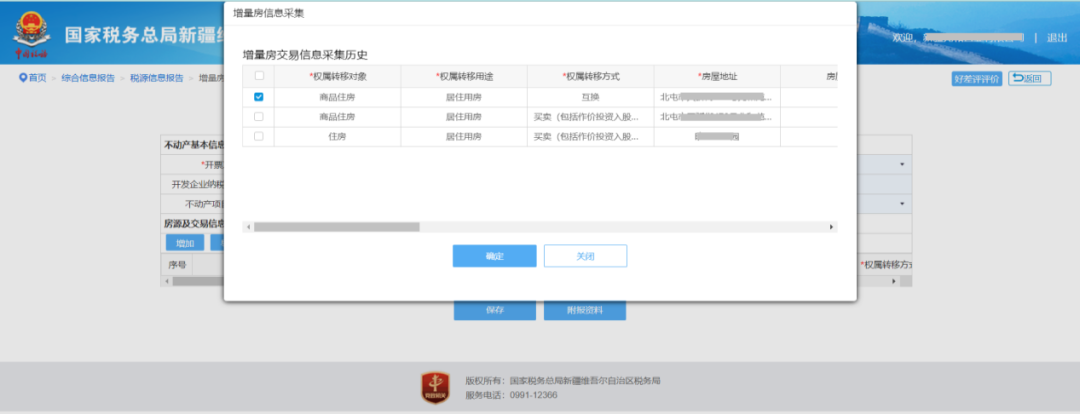Screen dimensions: 1080x414
Task: Click the 服务电话 0991-12366 text
Action: tap(511, 395)
